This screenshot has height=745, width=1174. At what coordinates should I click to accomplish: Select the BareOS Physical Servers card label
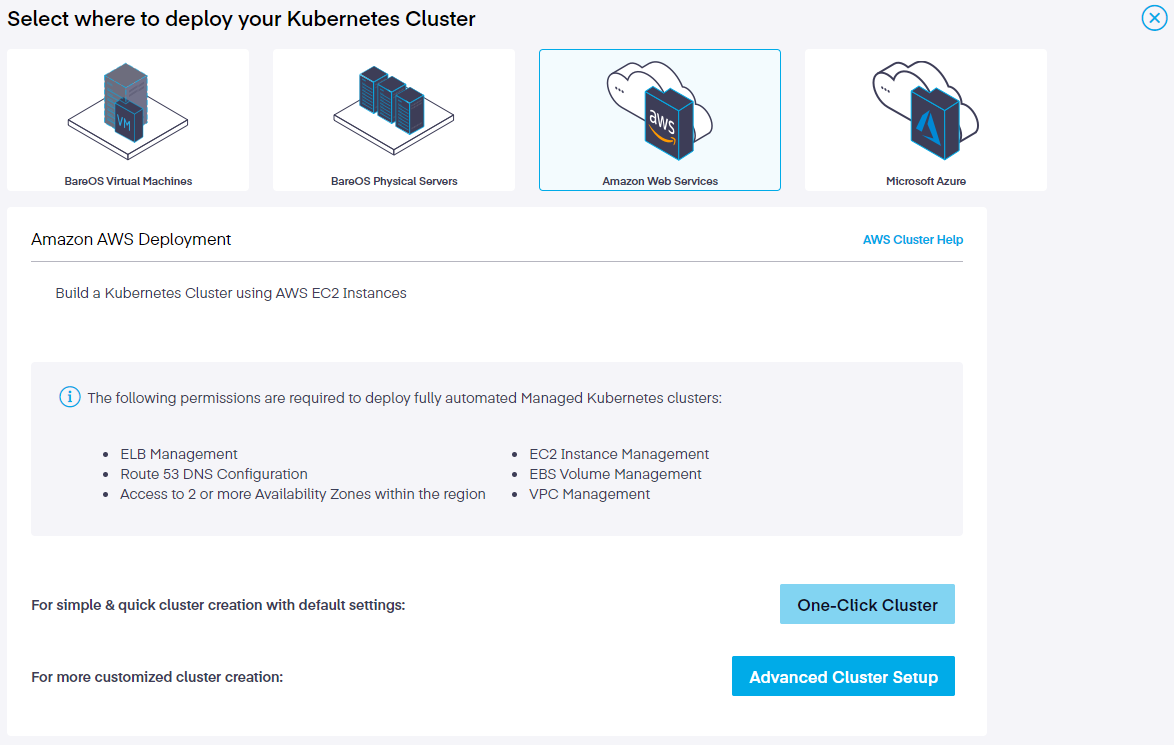tap(394, 181)
